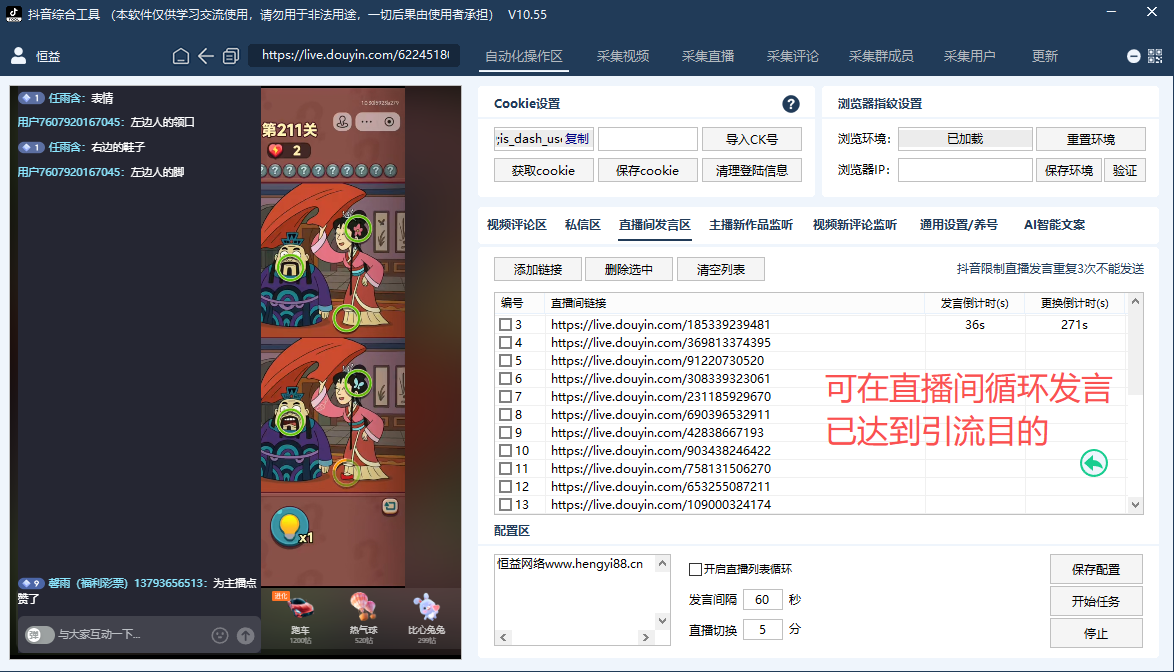This screenshot has width=1174, height=672.
Task: Click the 直播切换 minutes field
Action: 762,629
